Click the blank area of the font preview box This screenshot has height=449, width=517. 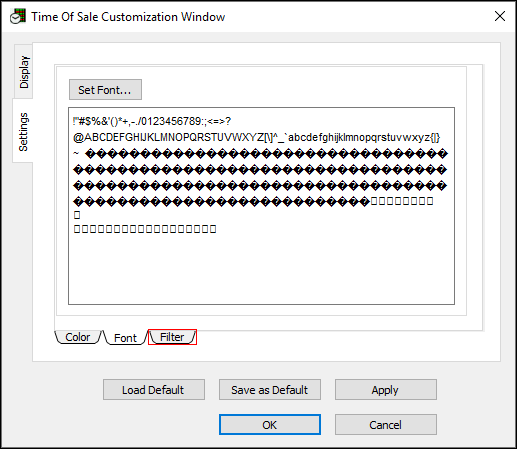tap(261, 268)
